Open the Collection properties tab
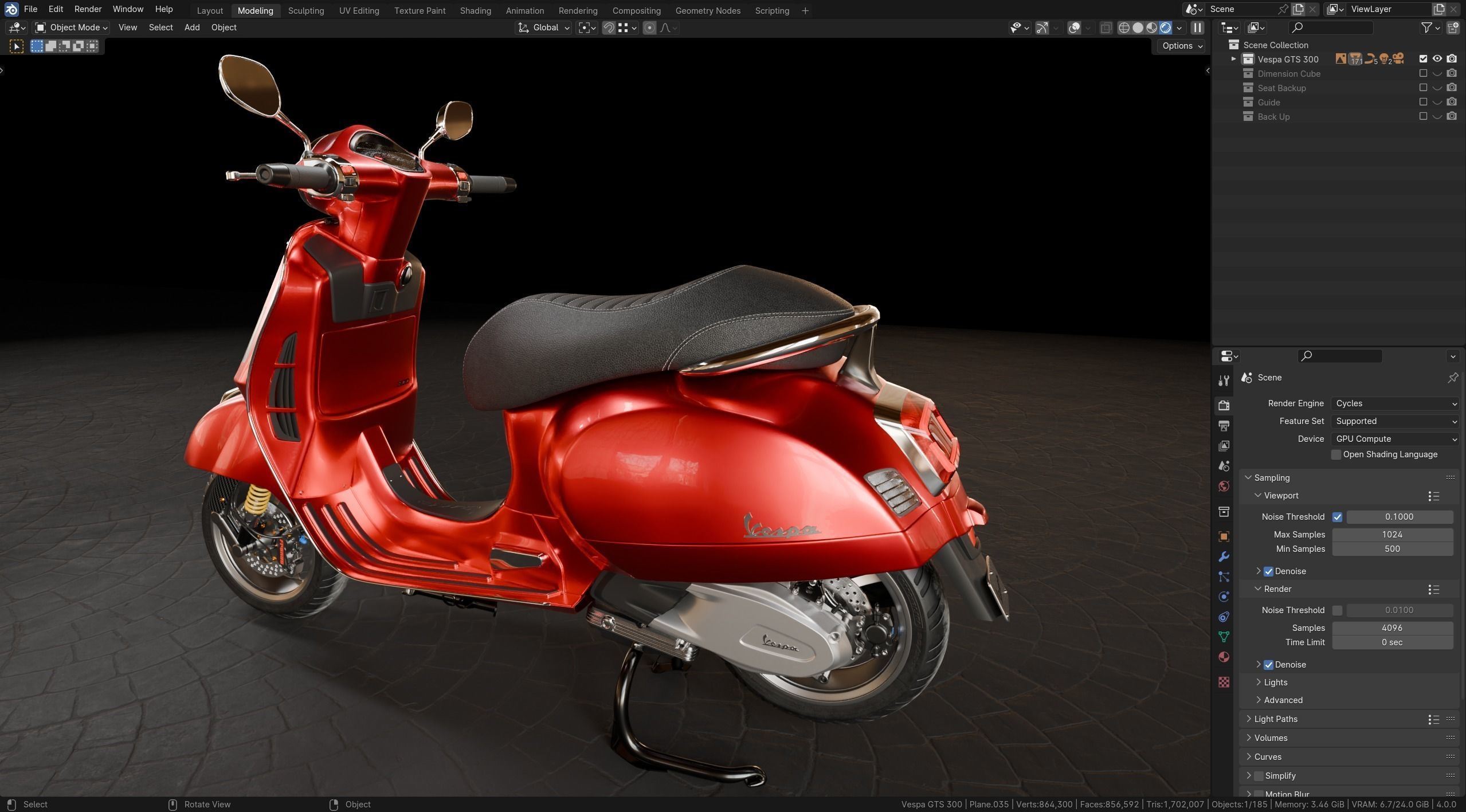This screenshot has width=1466, height=812. click(1224, 511)
